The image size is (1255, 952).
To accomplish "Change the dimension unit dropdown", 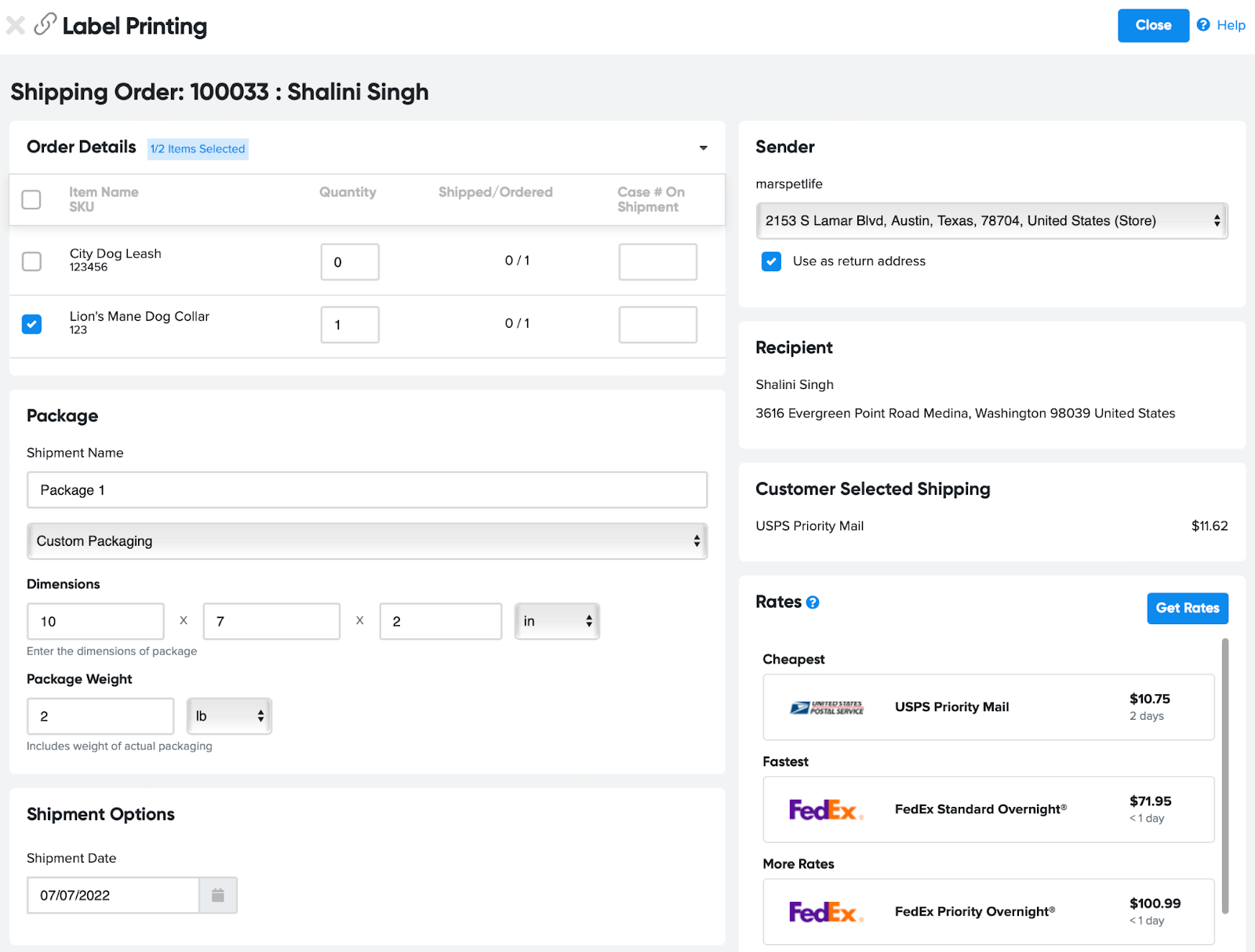I will tap(557, 621).
